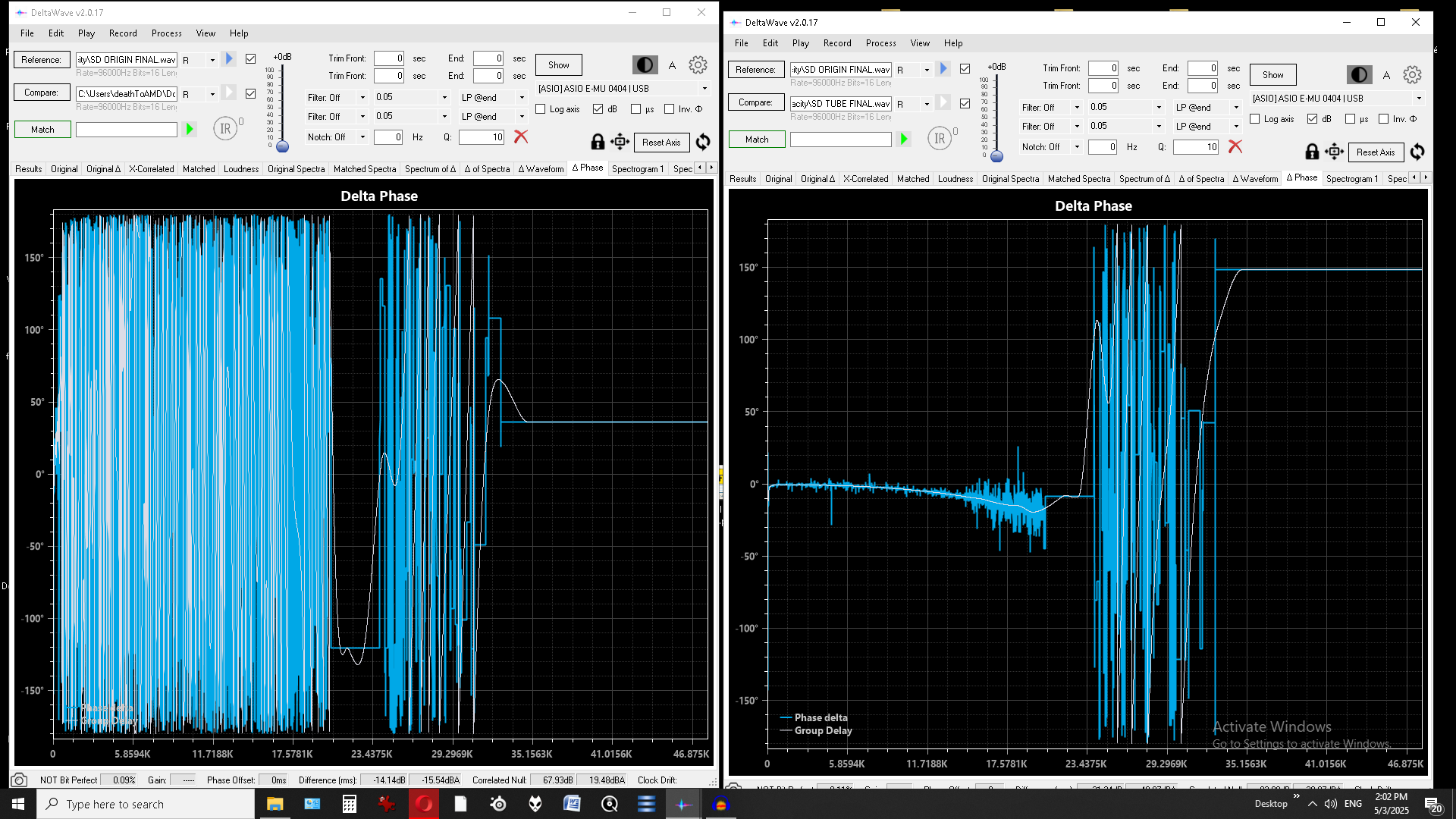
Task: Open ASIO E-MU 0404 device dropdown in right window
Action: [1419, 98]
